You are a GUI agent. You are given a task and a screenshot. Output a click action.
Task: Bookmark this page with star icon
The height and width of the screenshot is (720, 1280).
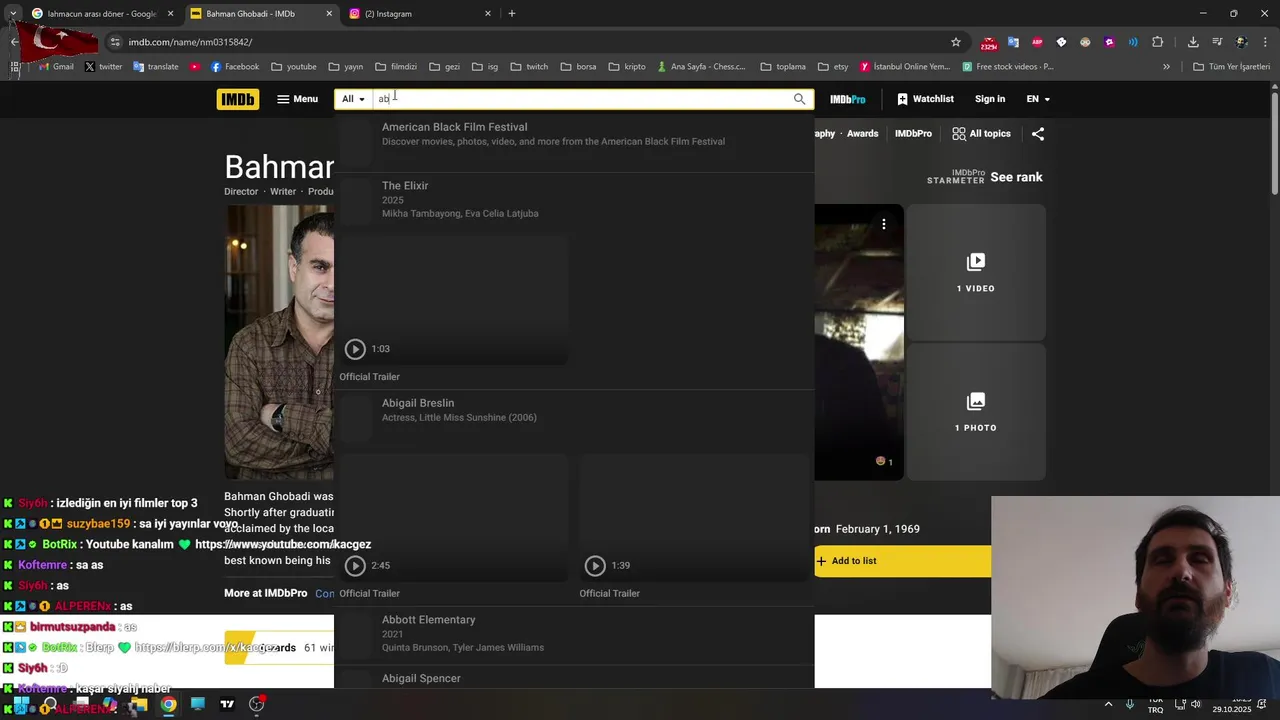click(956, 42)
